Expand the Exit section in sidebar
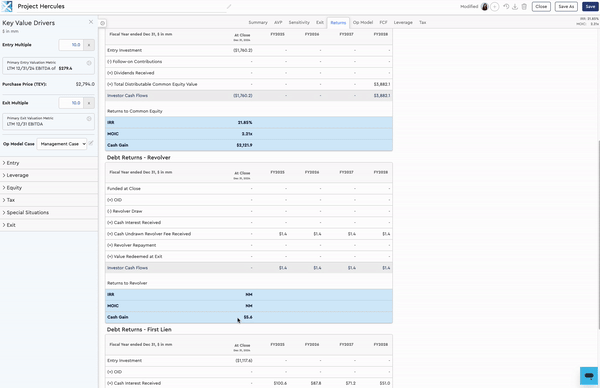Image resolution: width=600 pixels, height=388 pixels. click(49, 225)
